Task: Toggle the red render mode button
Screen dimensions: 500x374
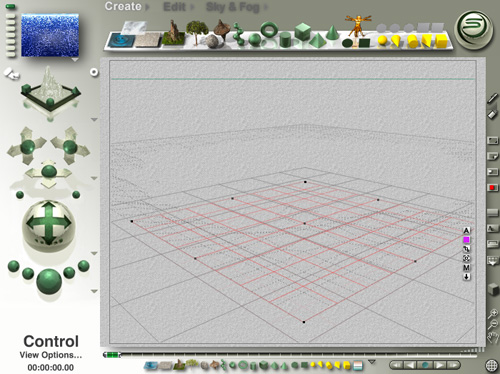Action: pyautogui.click(x=492, y=188)
